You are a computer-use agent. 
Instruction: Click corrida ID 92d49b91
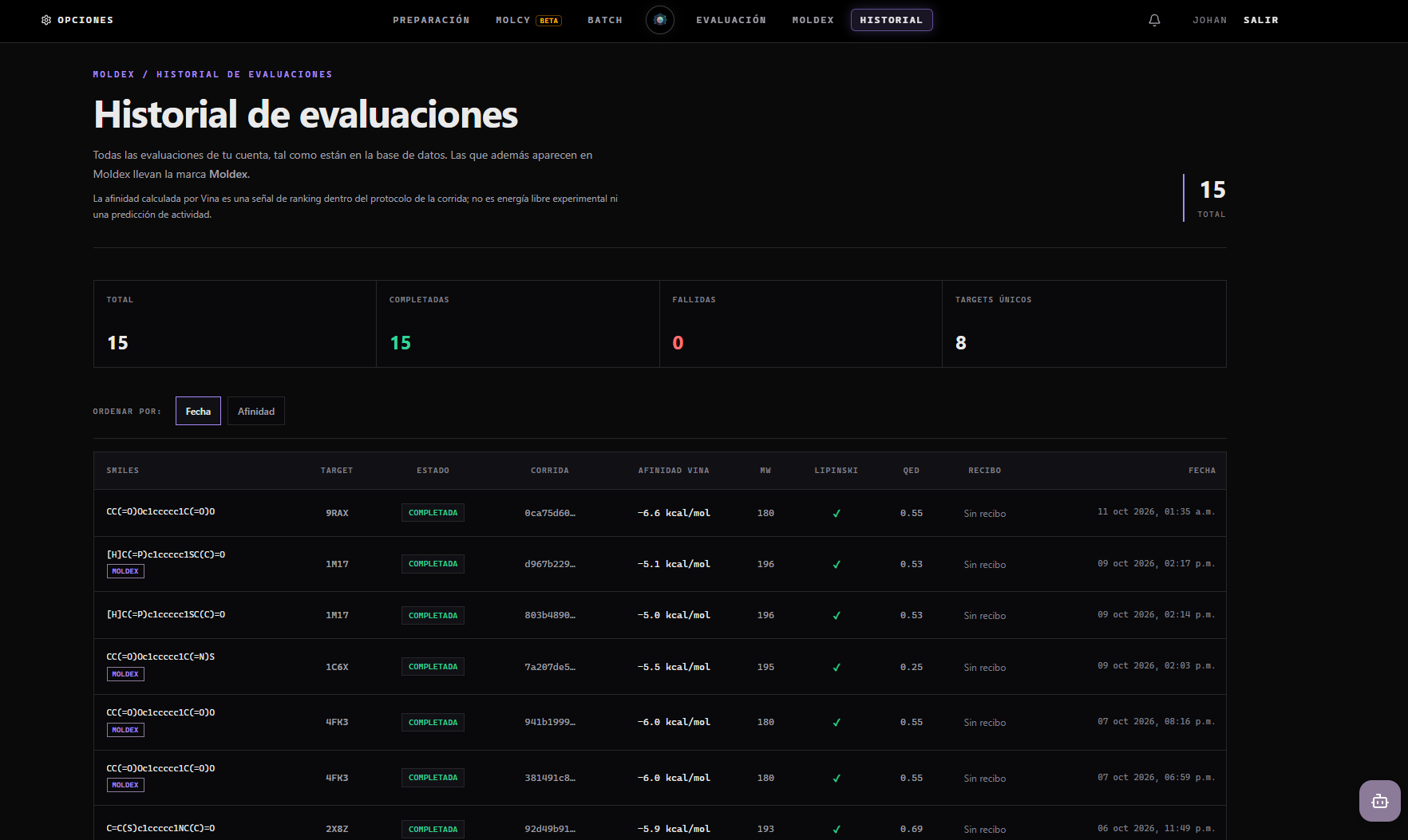coord(550,829)
